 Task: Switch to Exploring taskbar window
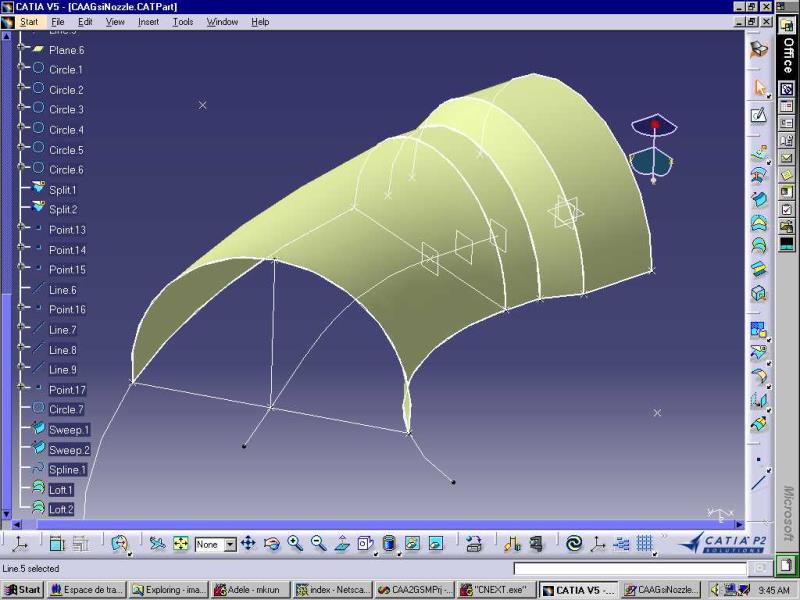click(x=168, y=590)
